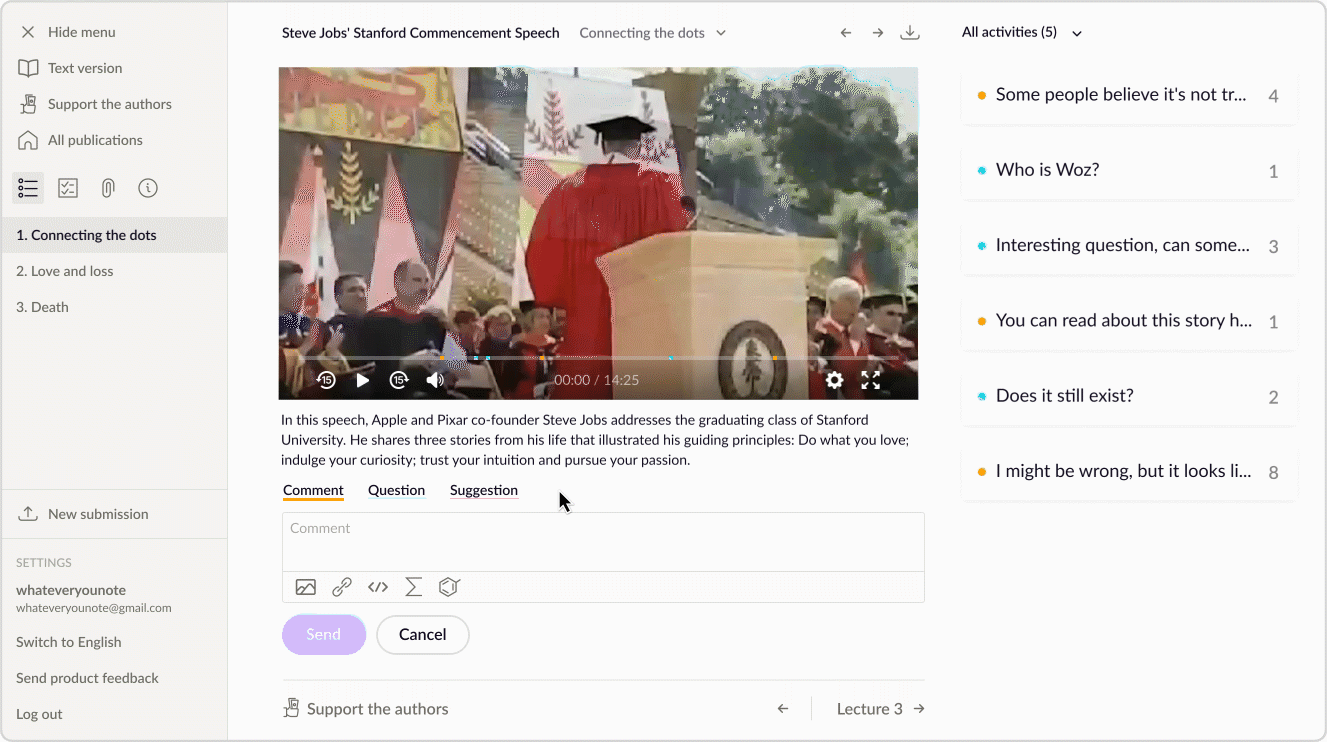
Task: Switch to the Question tab
Action: [396, 490]
